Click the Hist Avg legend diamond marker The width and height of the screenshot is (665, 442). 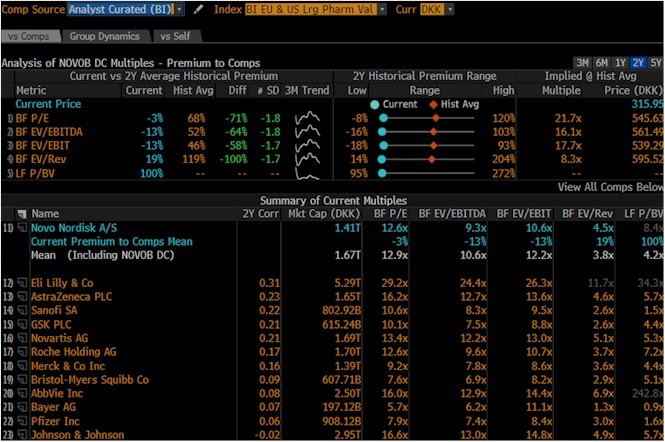[433, 105]
